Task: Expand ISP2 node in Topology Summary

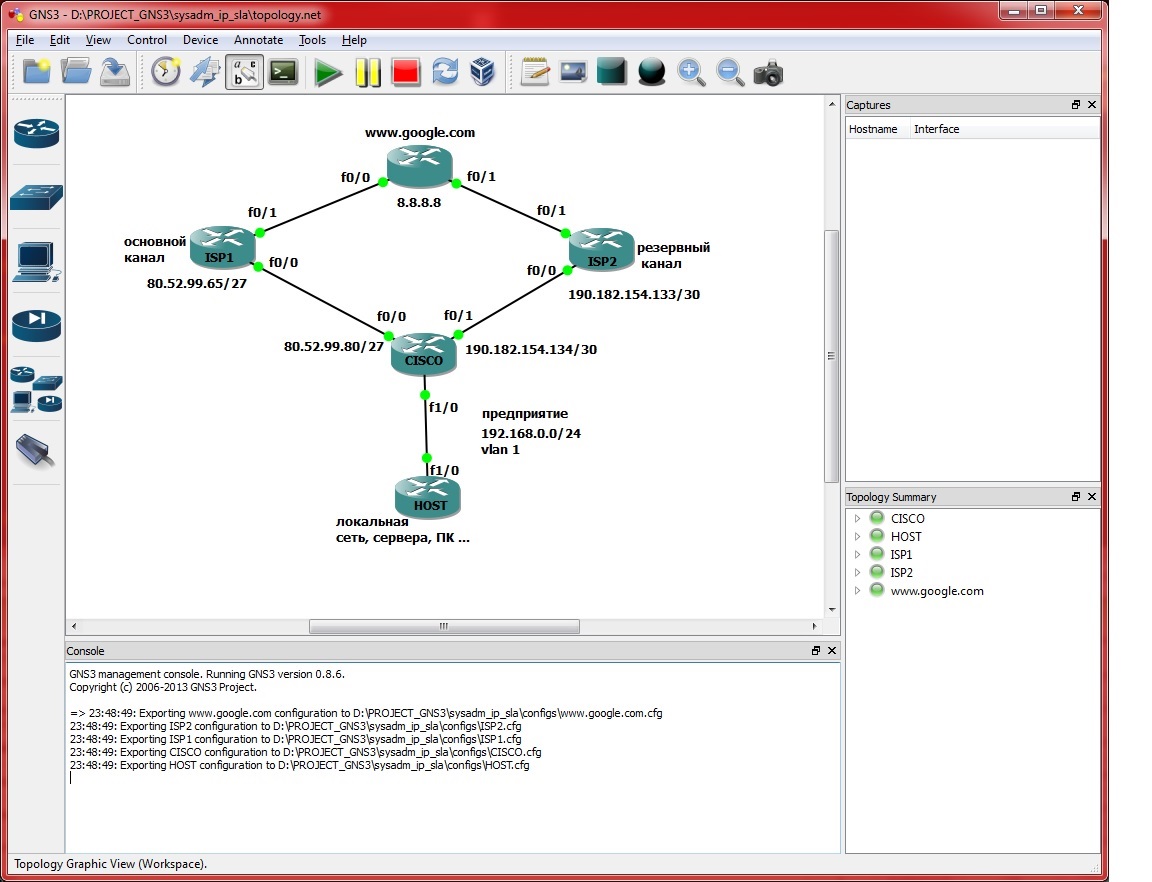Action: coord(857,573)
